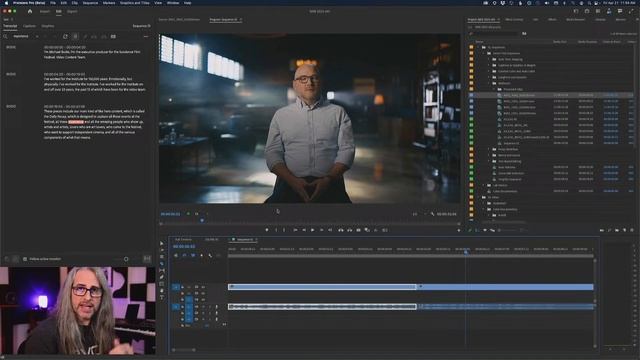The image size is (640, 360).
Task: Open Program monitor settings wrench
Action: tap(432, 214)
